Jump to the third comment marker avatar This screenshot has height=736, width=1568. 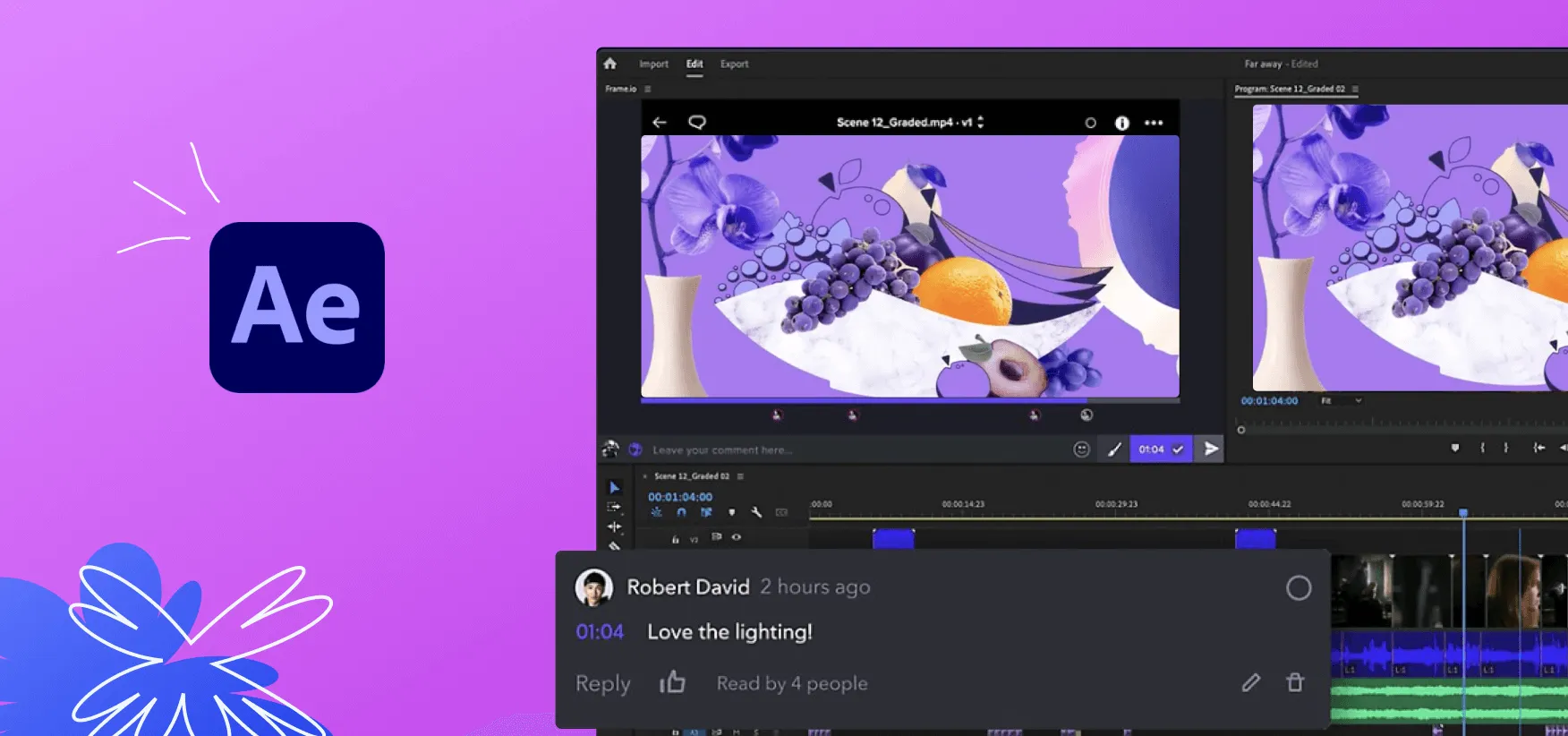pyautogui.click(x=1035, y=415)
